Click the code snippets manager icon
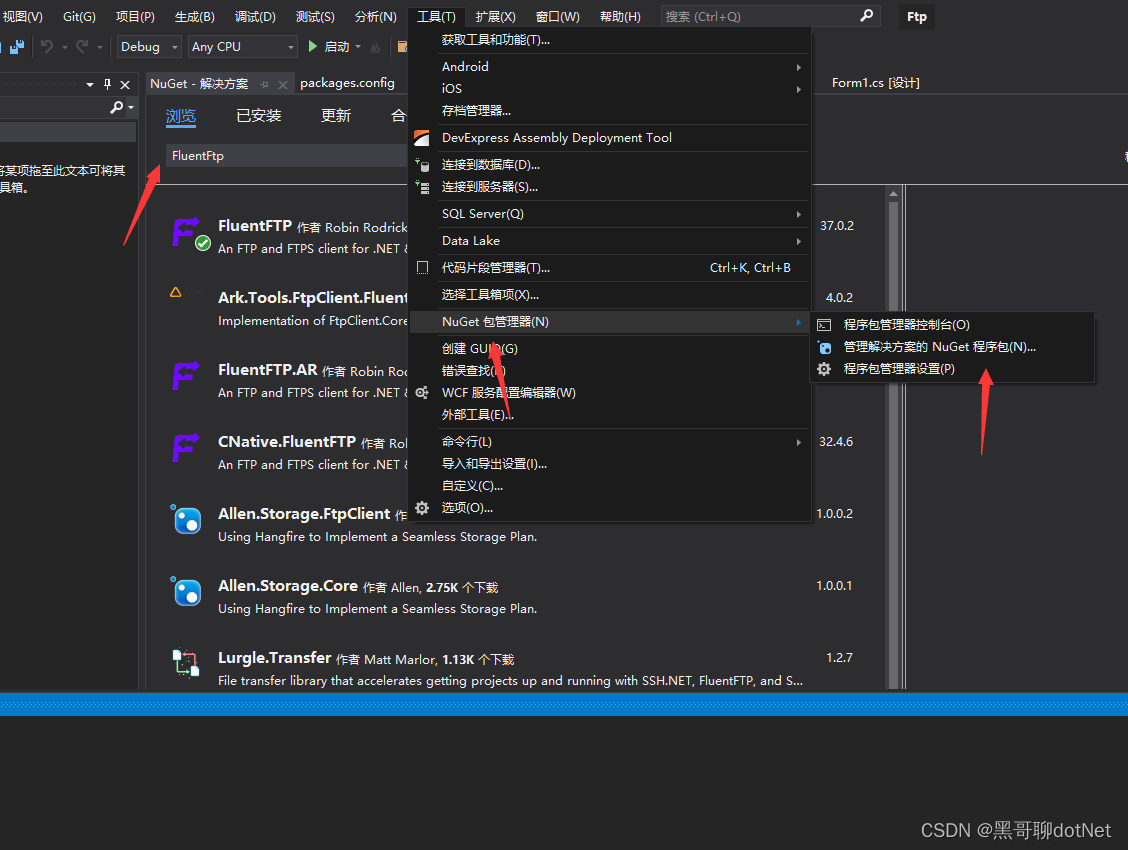Image resolution: width=1128 pixels, height=850 pixels. click(x=422, y=268)
